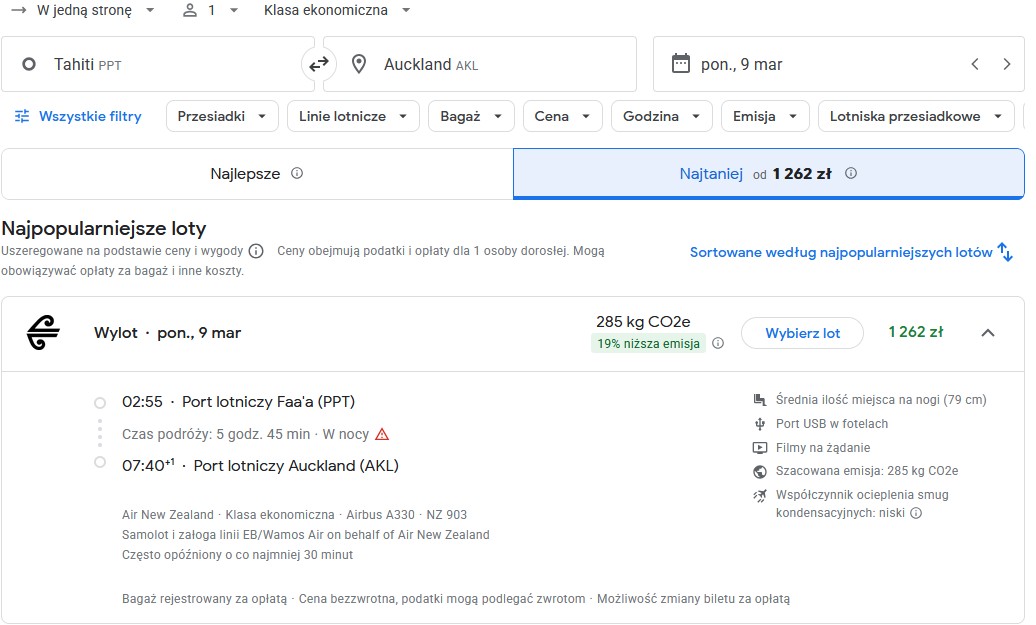
Task: Click the calendar icon in date field
Action: (x=681, y=63)
